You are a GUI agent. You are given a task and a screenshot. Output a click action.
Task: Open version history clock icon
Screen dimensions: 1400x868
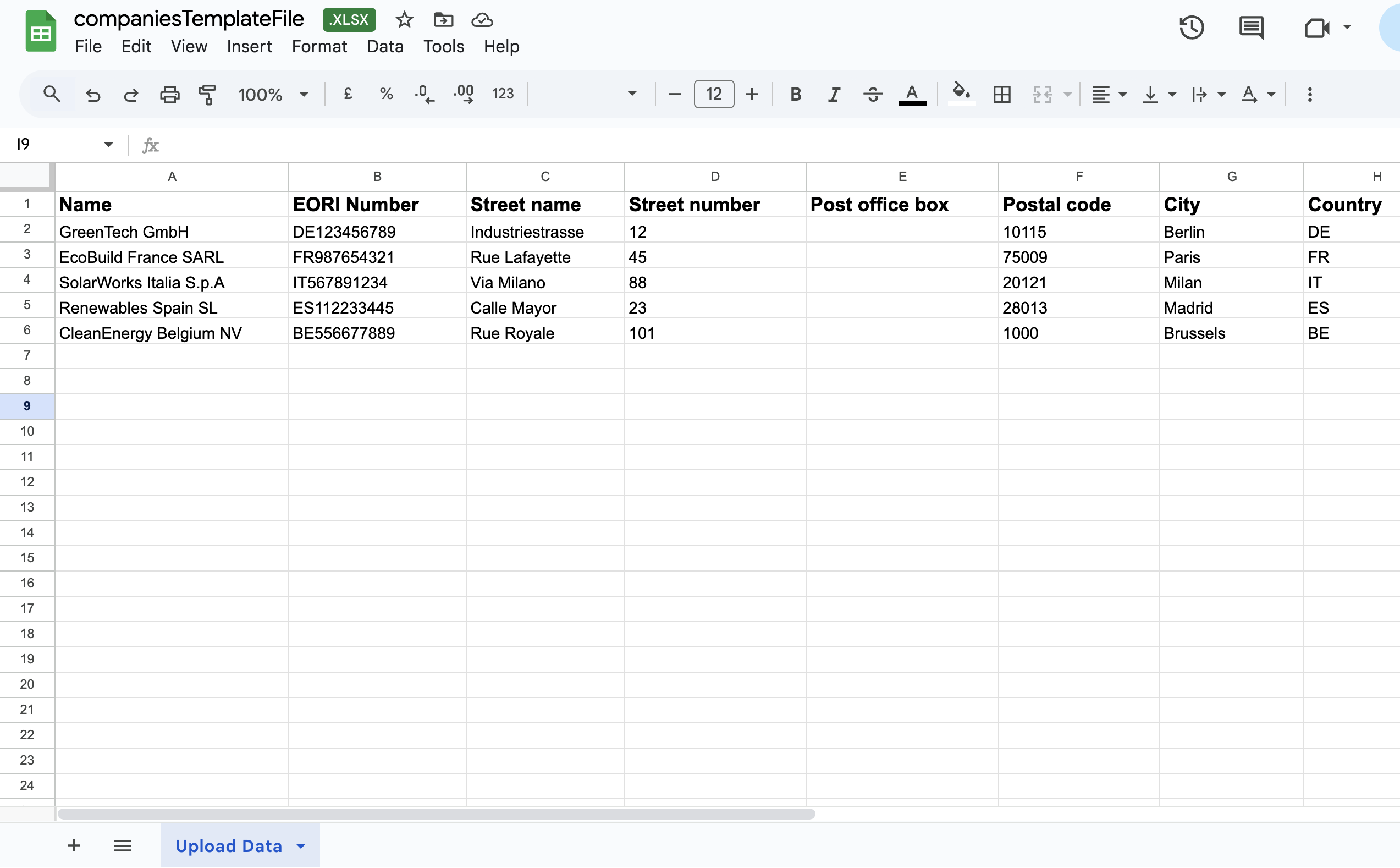(1192, 28)
